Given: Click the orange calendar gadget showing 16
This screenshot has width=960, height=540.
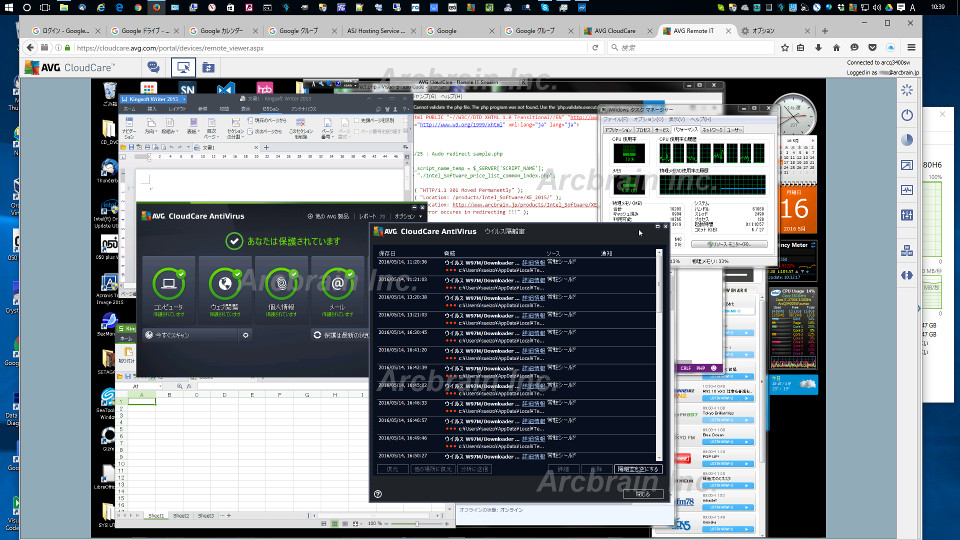Looking at the screenshot, I should point(796,210).
